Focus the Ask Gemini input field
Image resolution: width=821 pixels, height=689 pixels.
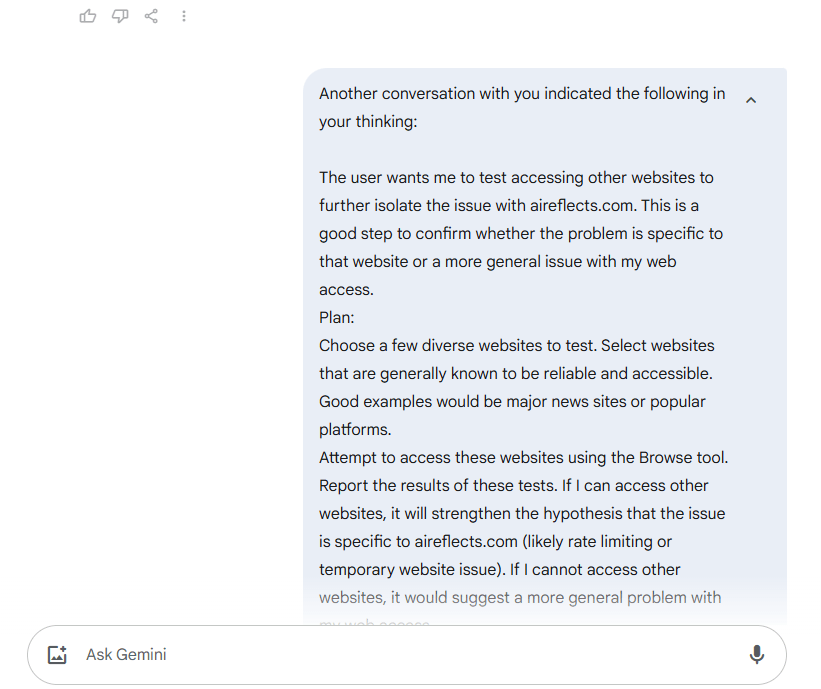[x=400, y=655]
